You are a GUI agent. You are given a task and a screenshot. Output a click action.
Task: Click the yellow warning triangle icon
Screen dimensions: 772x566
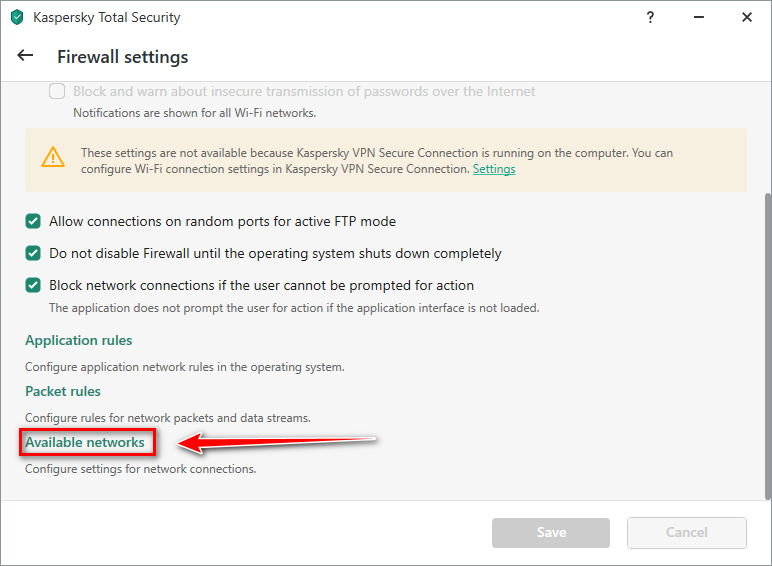[53, 157]
